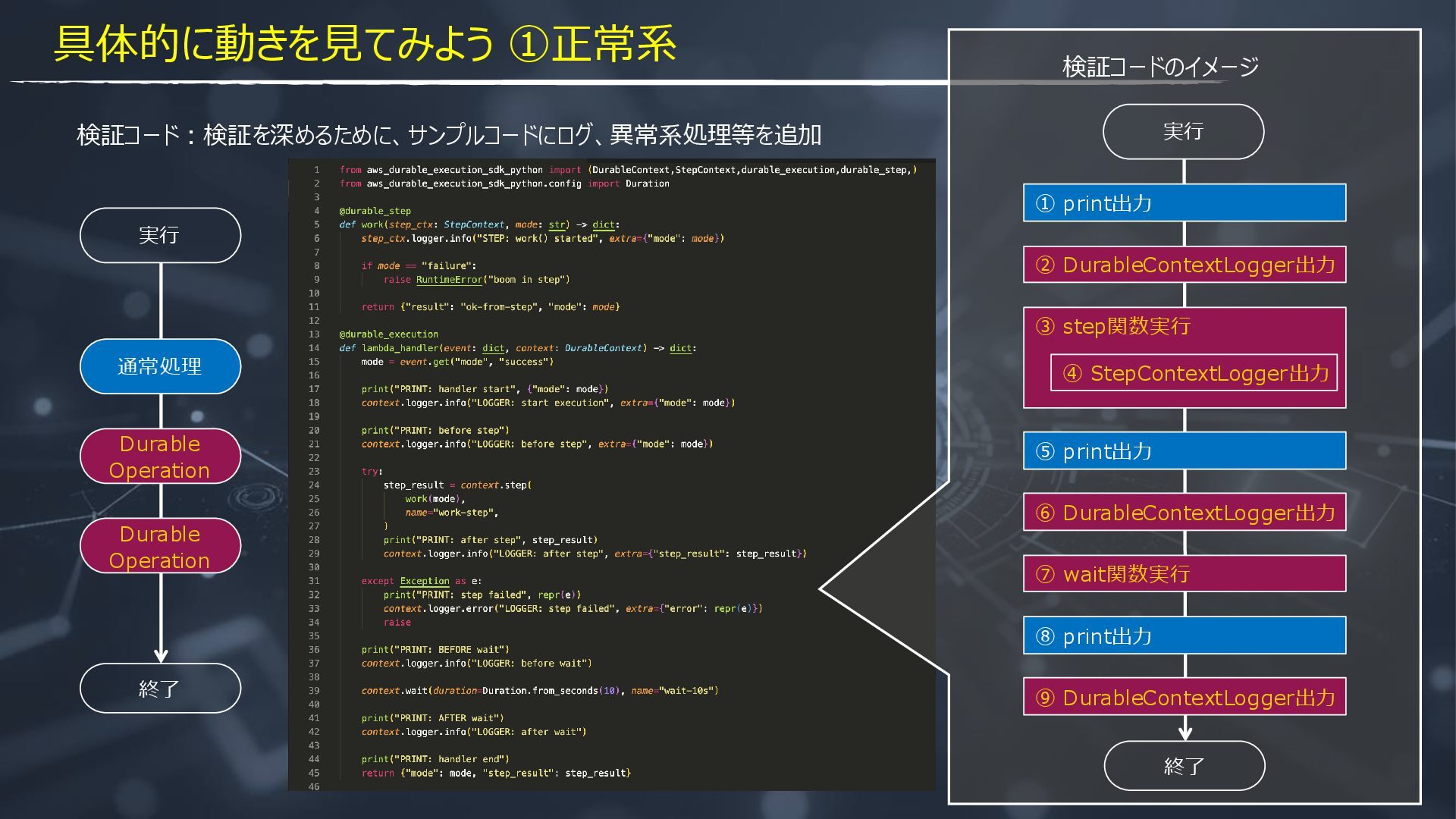Screen dimensions: 1456x819
Task: Select the ⑥ DurableContextLogger出力 box
Action: pos(1184,513)
